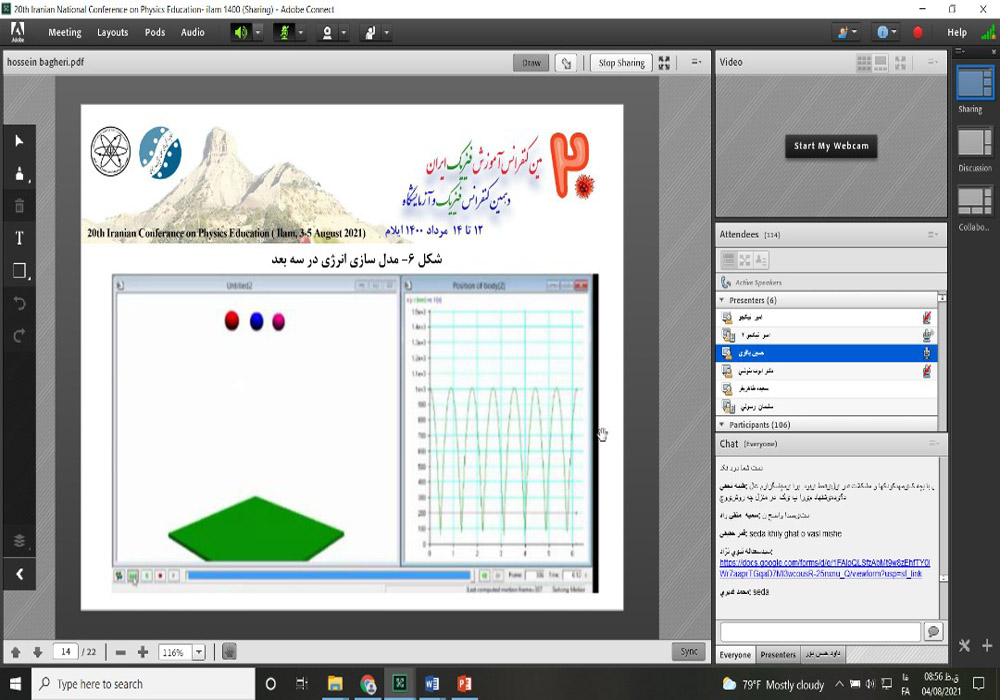Image resolution: width=1000 pixels, height=700 pixels.
Task: Click the pointer icon next to Draw
Action: (567, 63)
